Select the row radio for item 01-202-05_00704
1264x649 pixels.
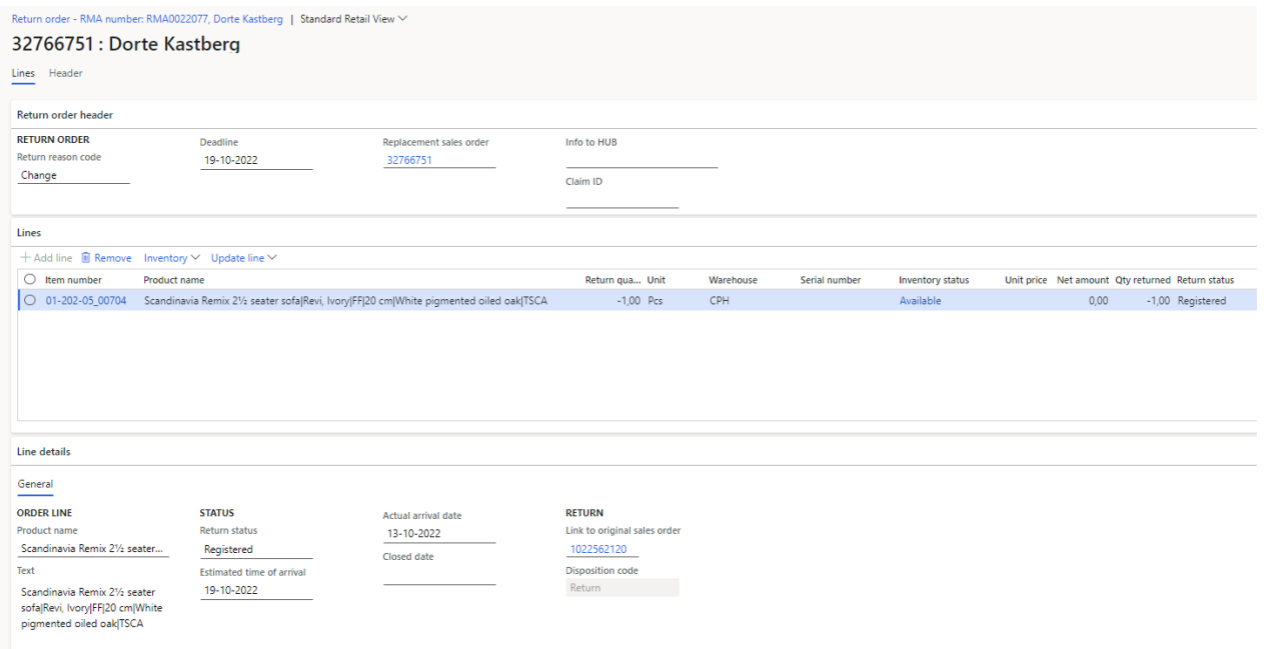point(30,300)
